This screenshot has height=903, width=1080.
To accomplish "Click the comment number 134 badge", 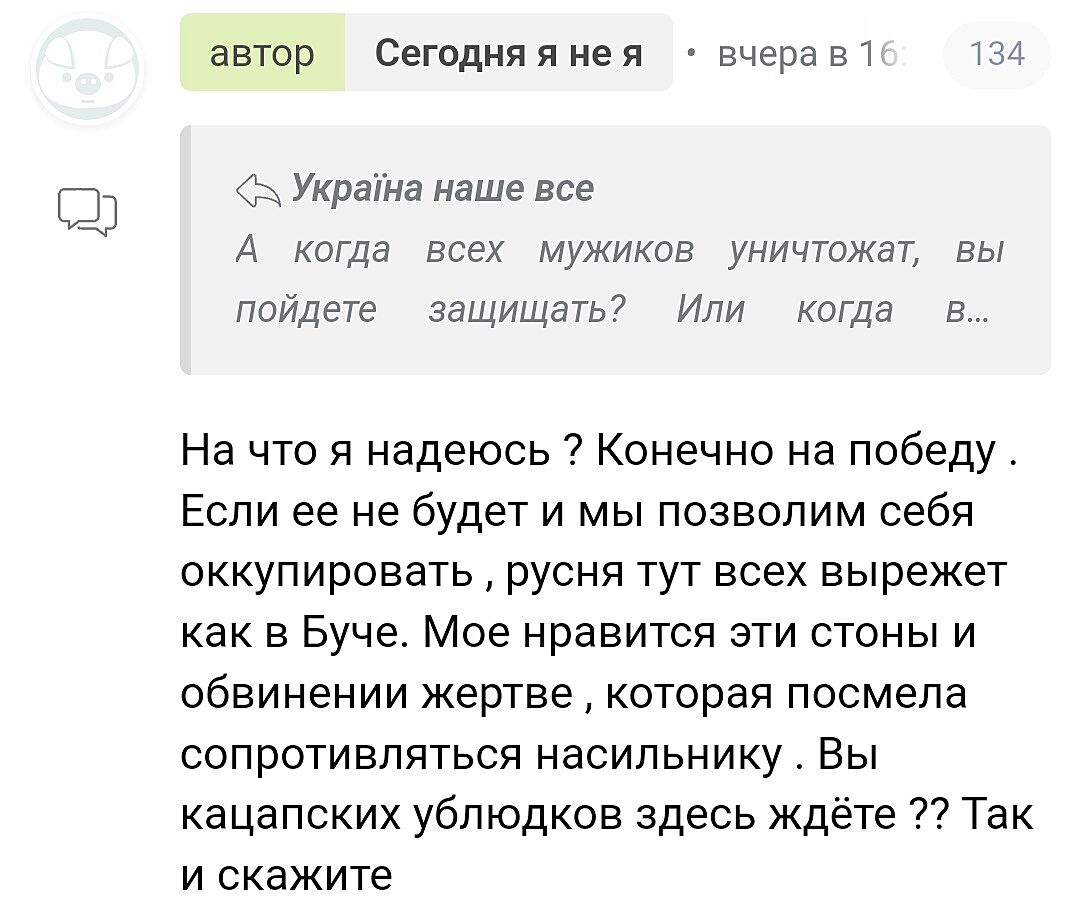I will [x=997, y=53].
